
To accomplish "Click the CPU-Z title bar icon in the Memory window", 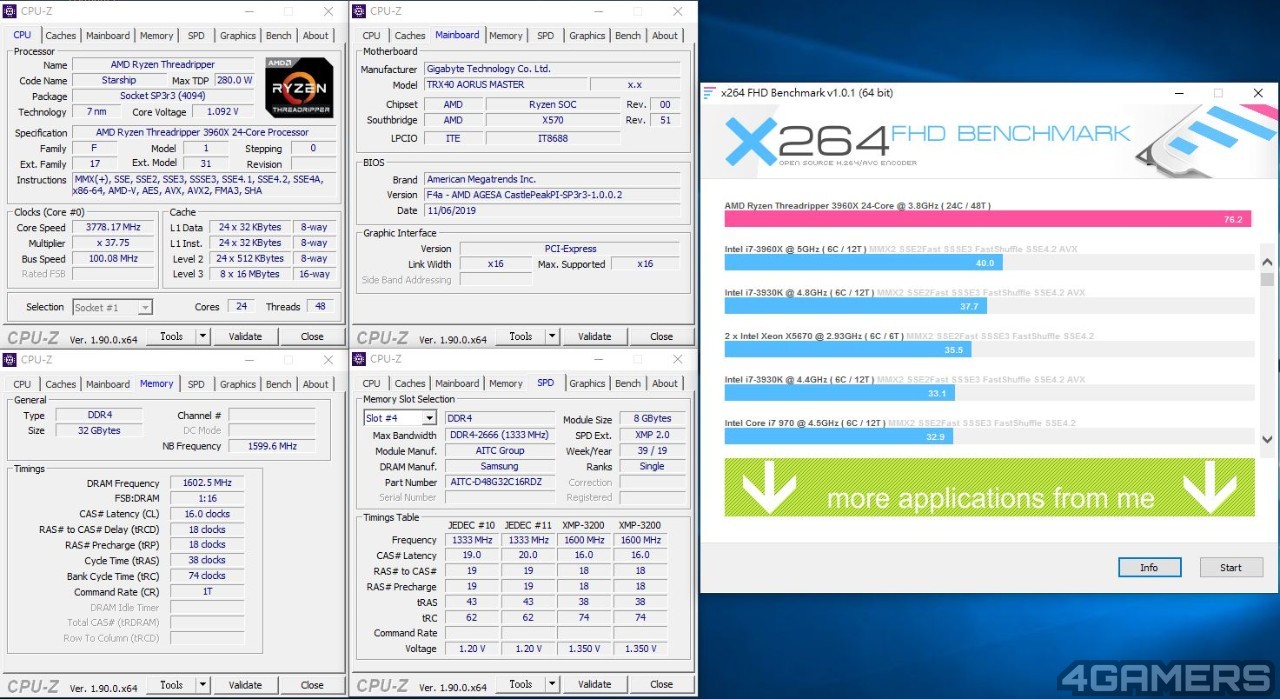I will (x=11, y=360).
